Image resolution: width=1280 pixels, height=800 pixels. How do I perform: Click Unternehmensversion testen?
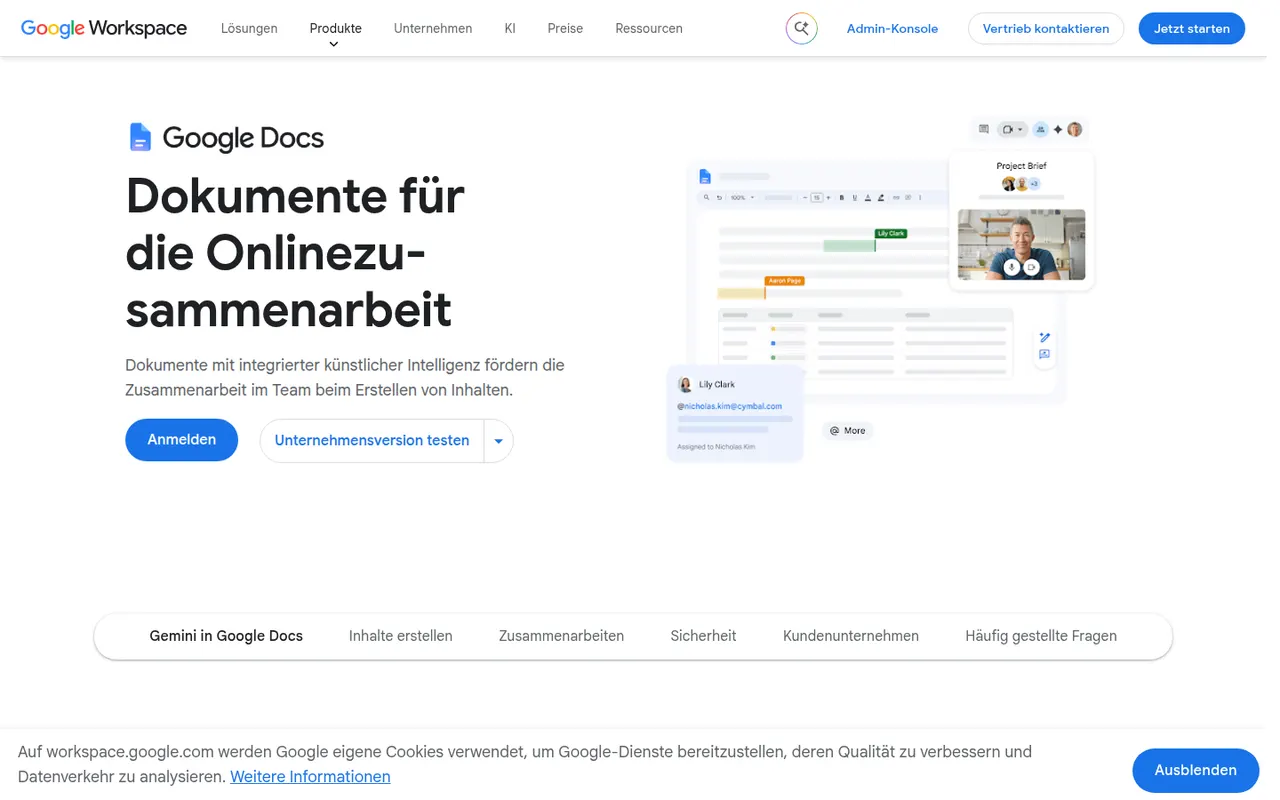(372, 441)
